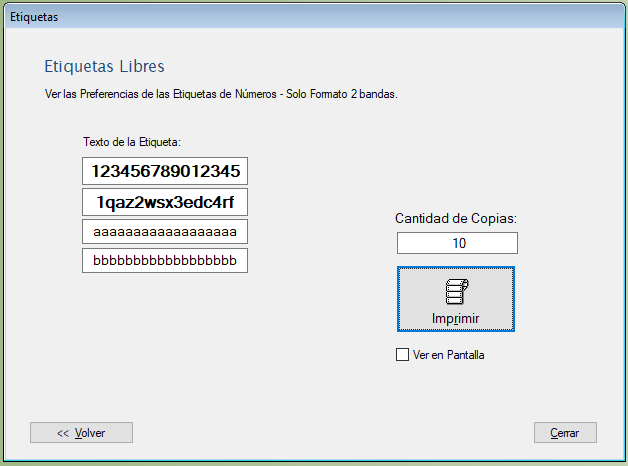Focus the field containing 123456789012345
Screen dimensions: 628x466
pos(165,171)
